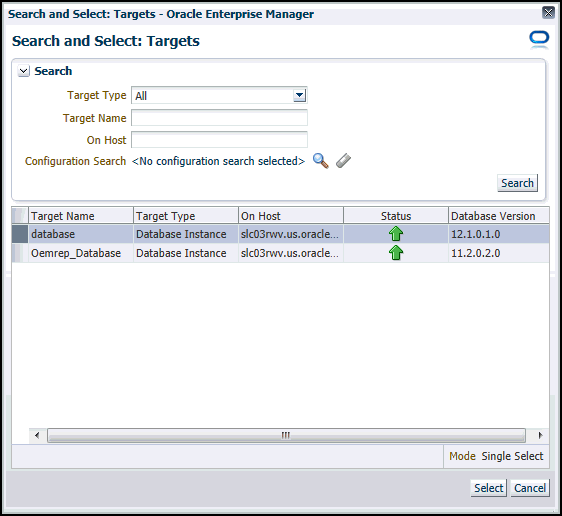Focus the On Host input field
562x516 pixels.
pyautogui.click(x=219, y=140)
